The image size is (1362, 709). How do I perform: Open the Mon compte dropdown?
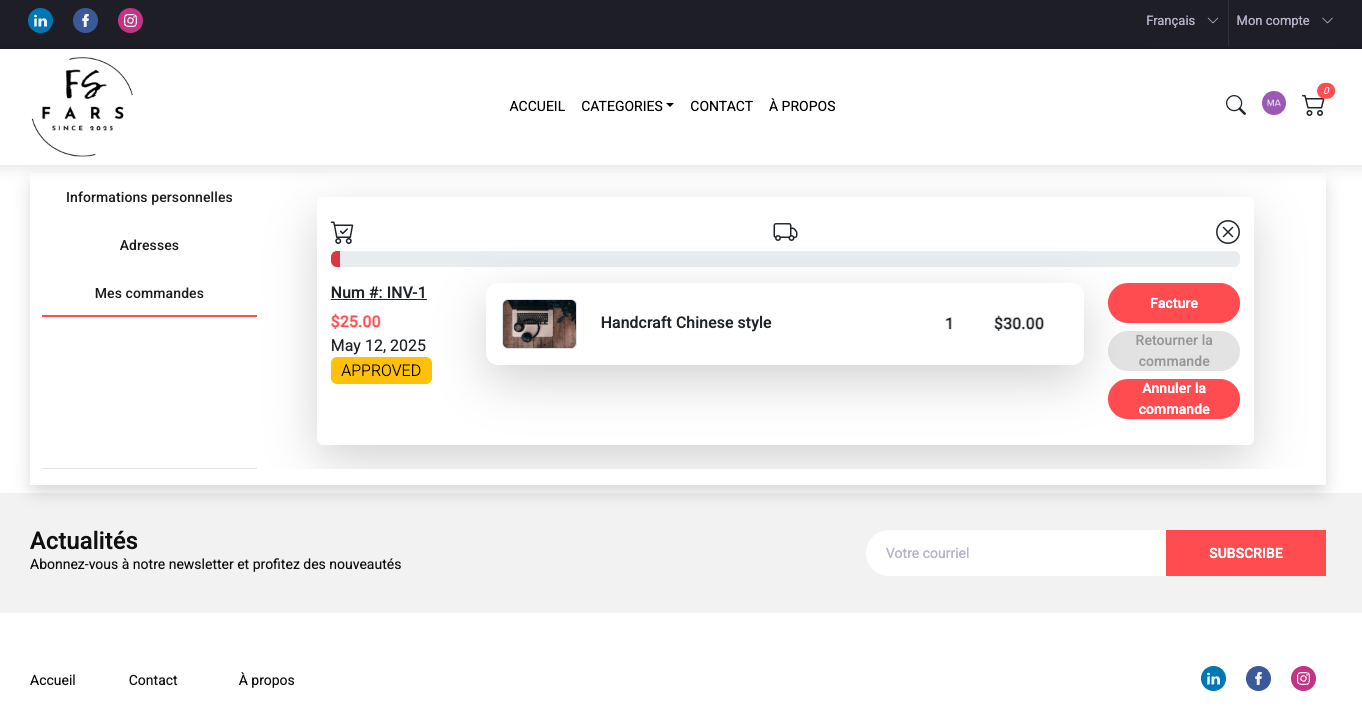coord(1284,20)
